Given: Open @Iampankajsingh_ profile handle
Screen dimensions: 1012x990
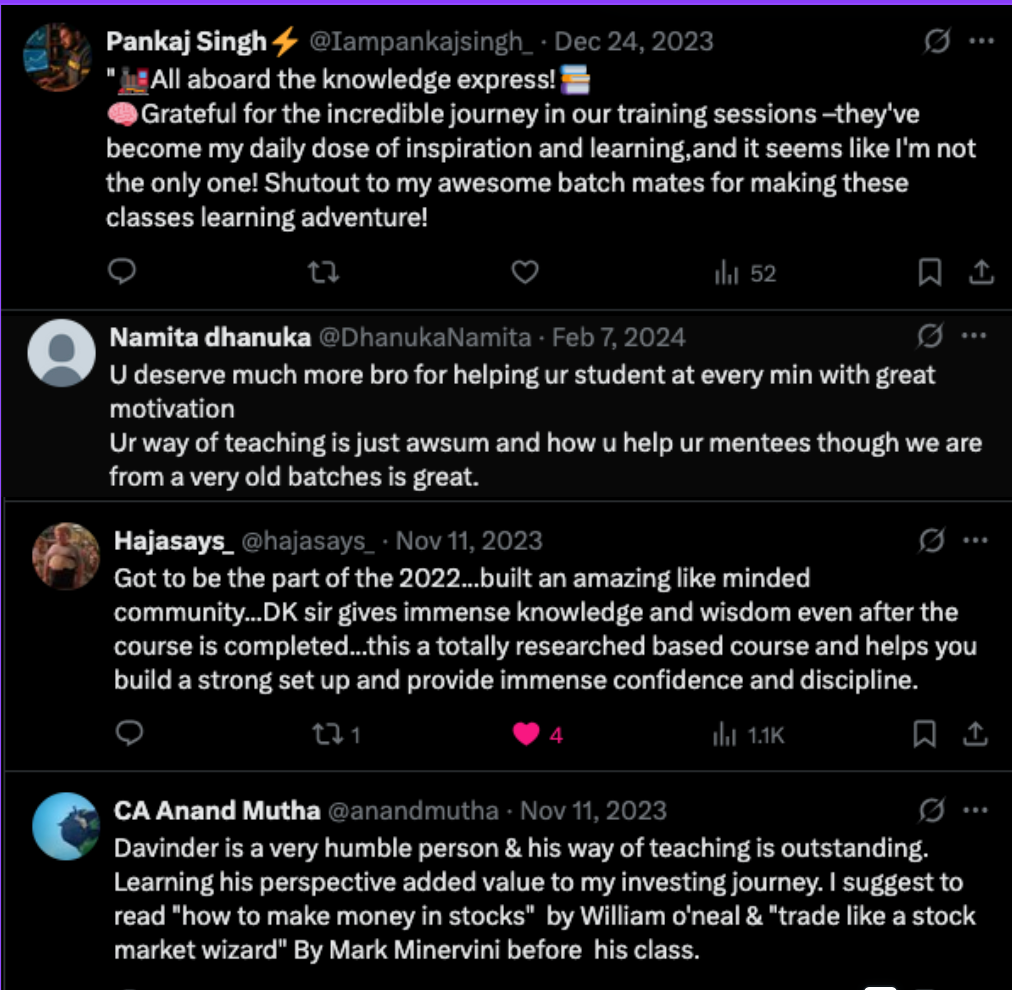Looking at the screenshot, I should point(425,42).
